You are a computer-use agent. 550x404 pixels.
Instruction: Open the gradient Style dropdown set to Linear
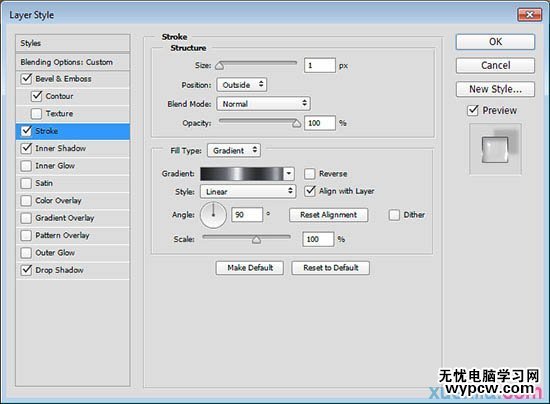(x=248, y=191)
